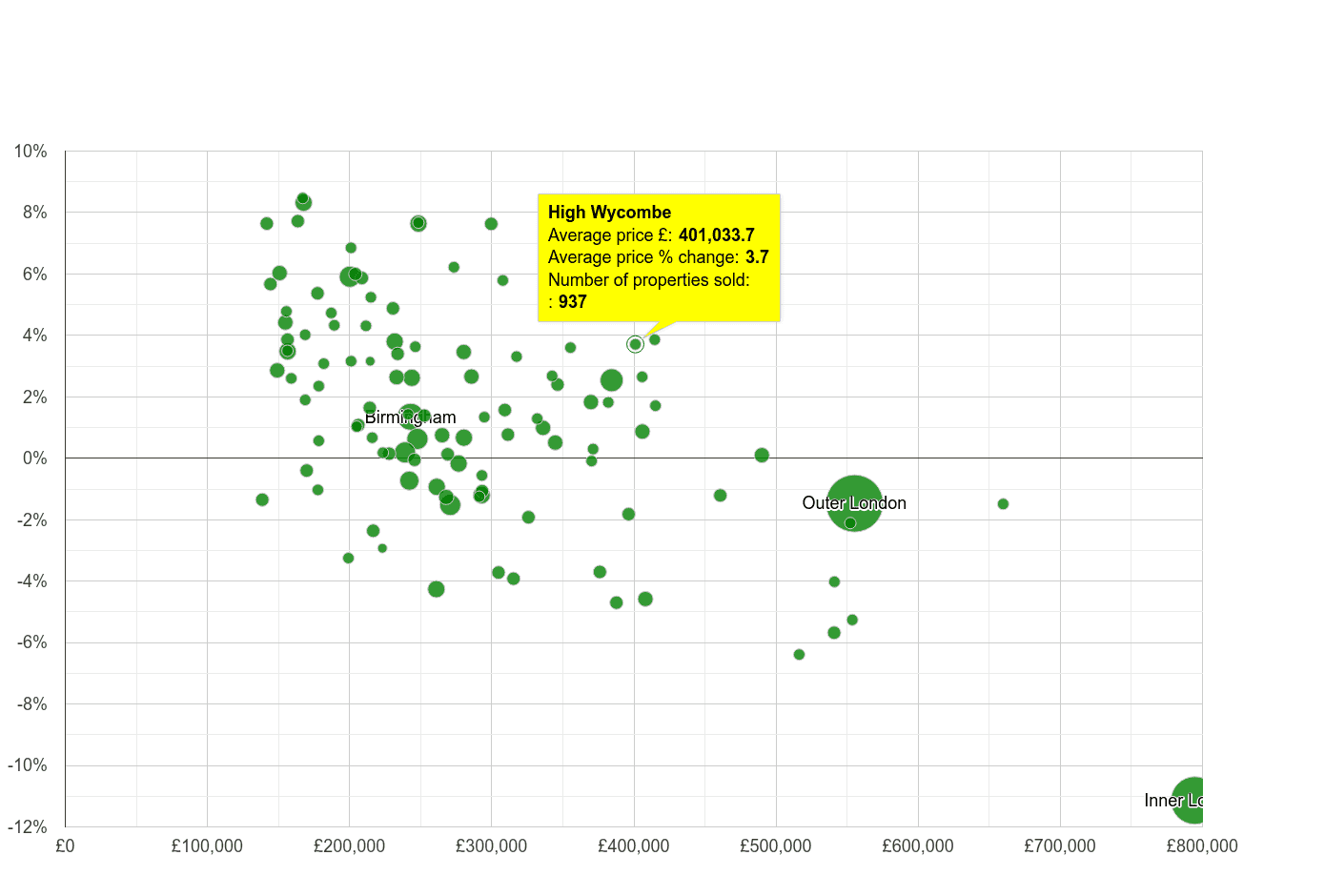Click the Outer London label

pyautogui.click(x=854, y=502)
